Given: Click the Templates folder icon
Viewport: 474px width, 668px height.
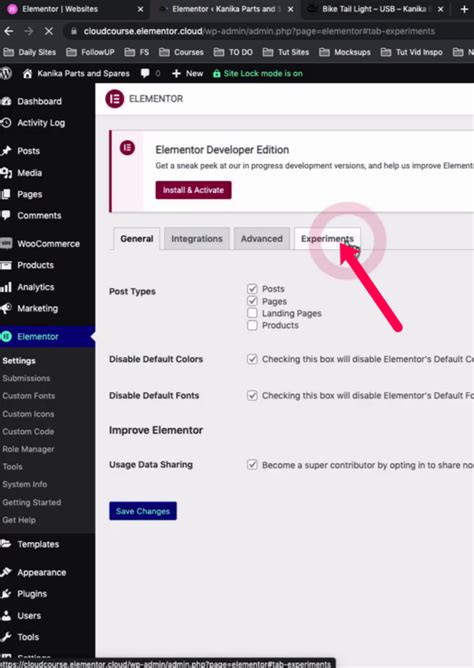Looking at the screenshot, I should click(6, 544).
